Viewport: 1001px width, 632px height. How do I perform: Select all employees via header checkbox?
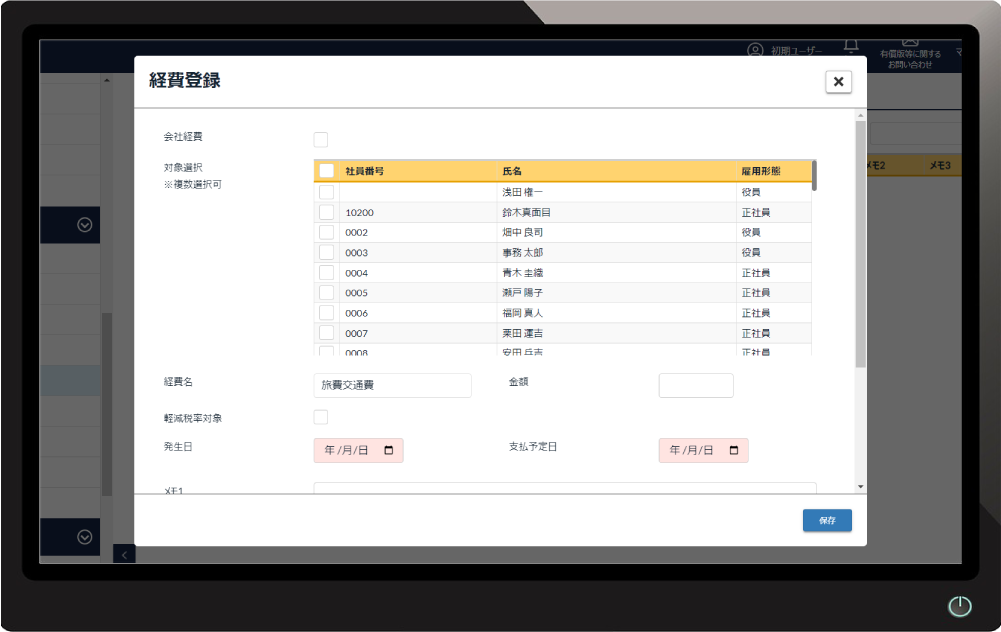[326, 171]
